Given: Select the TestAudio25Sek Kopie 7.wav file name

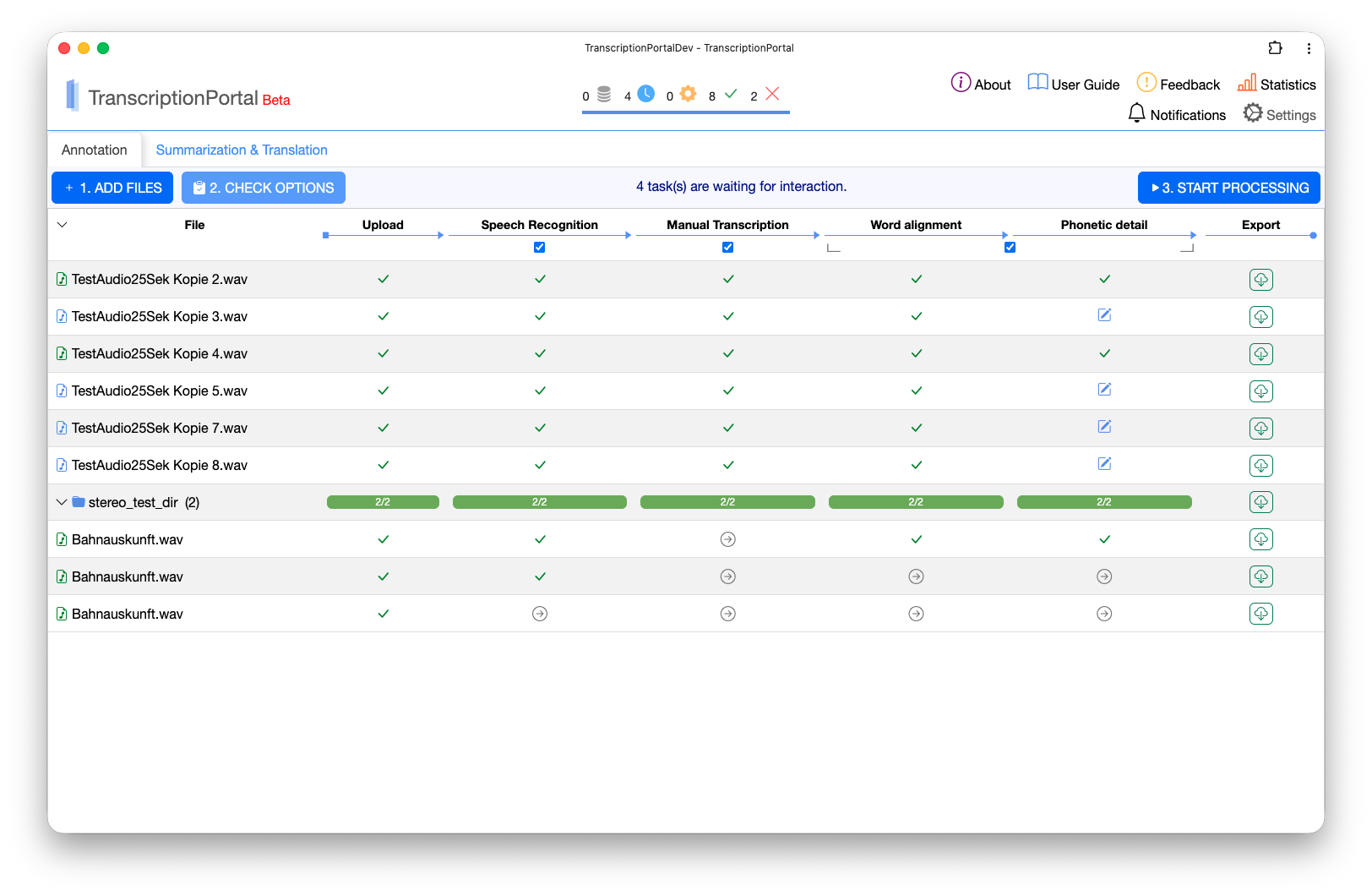Looking at the screenshot, I should (x=160, y=429).
